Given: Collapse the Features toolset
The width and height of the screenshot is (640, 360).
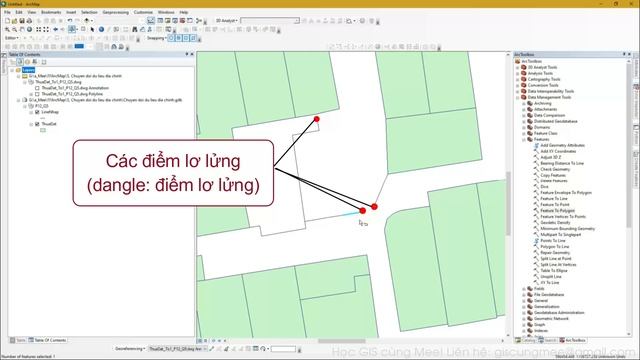Looking at the screenshot, I should click(x=524, y=140).
